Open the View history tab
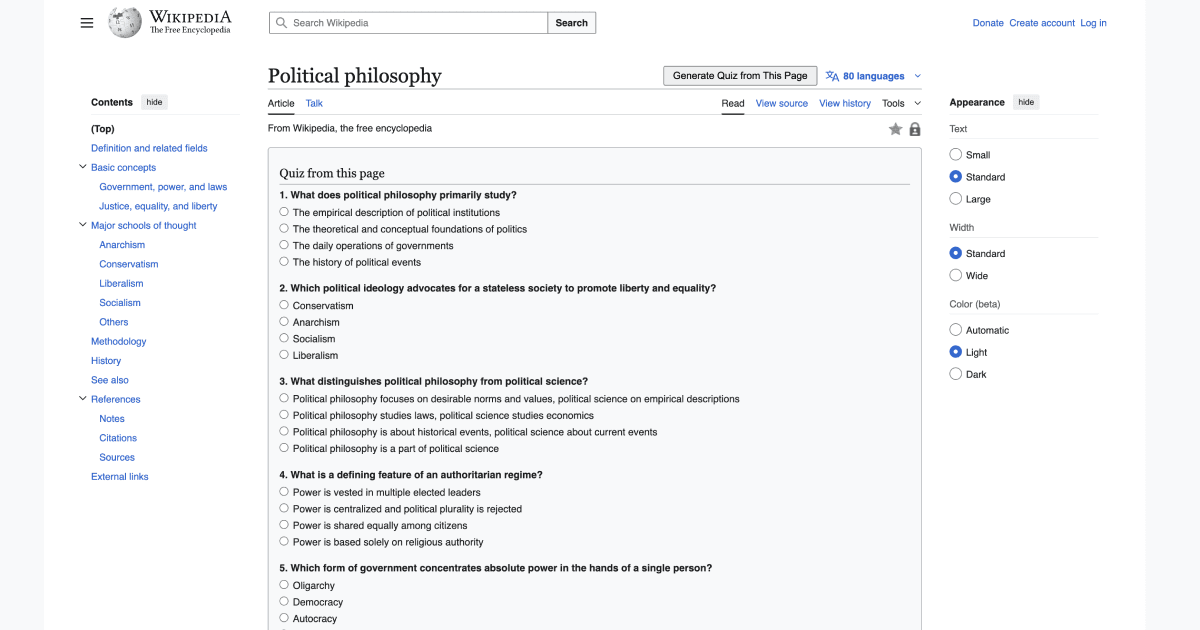This screenshot has width=1200, height=630. 845,103
